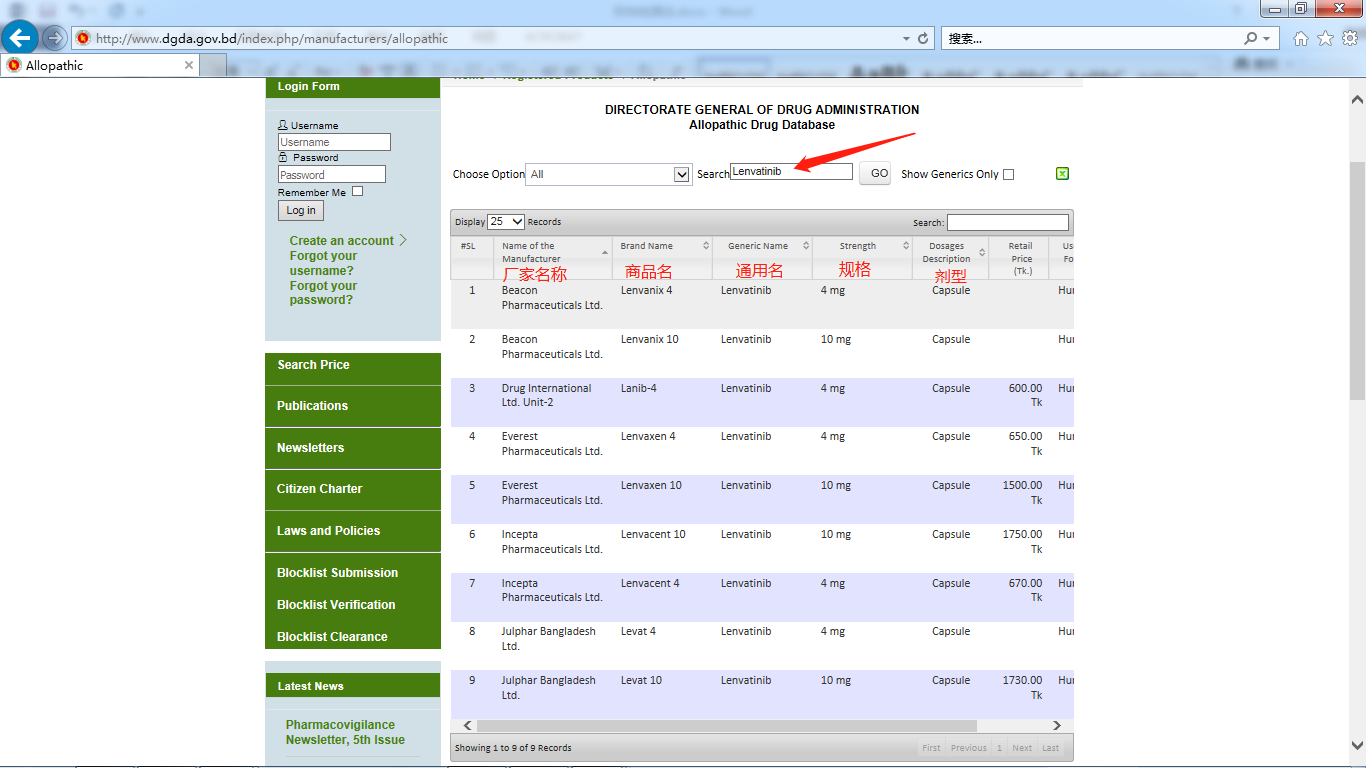Tick the Show Generics Only checkbox
Screen dimensions: 1366x768
(1008, 174)
